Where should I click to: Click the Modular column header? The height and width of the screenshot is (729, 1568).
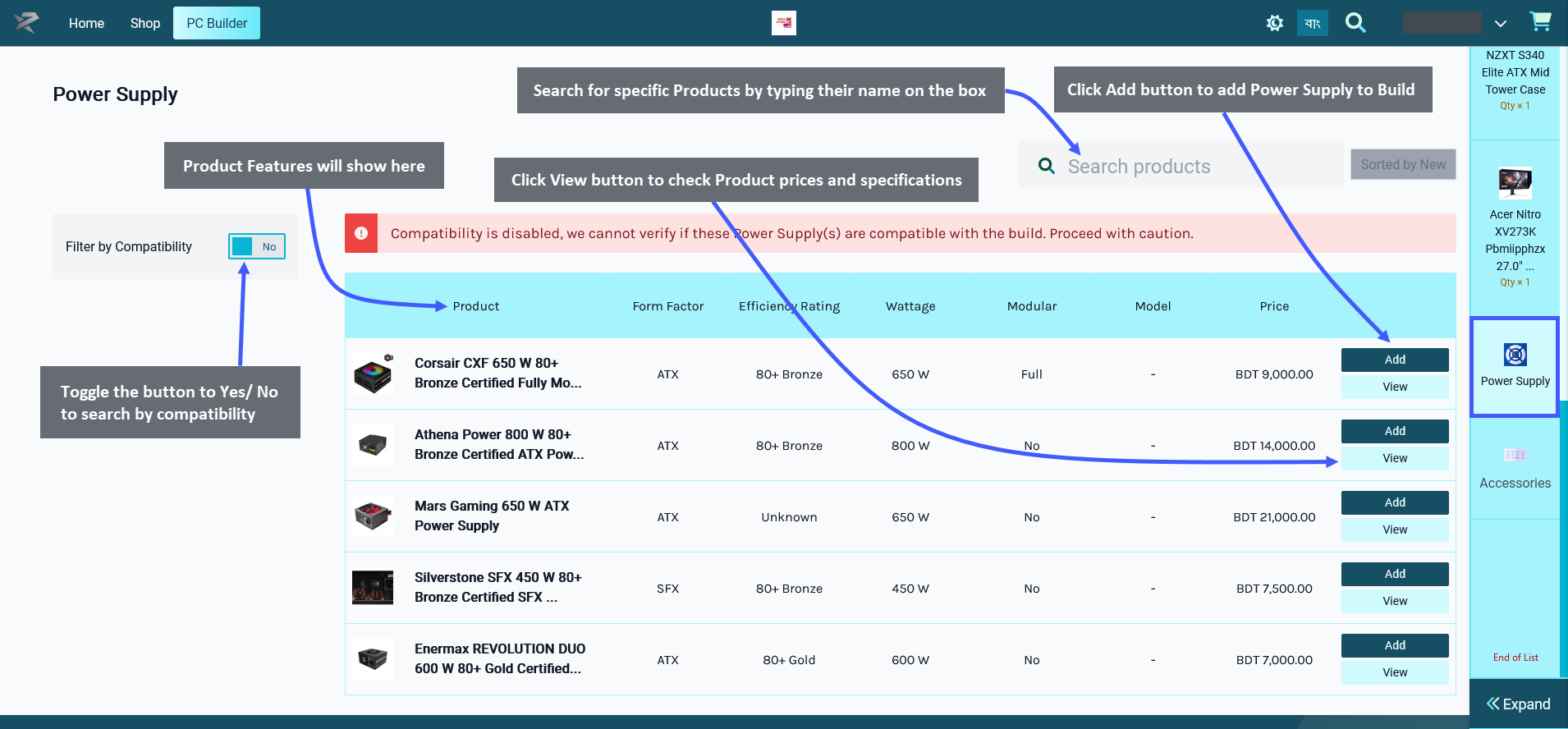pyautogui.click(x=1032, y=306)
